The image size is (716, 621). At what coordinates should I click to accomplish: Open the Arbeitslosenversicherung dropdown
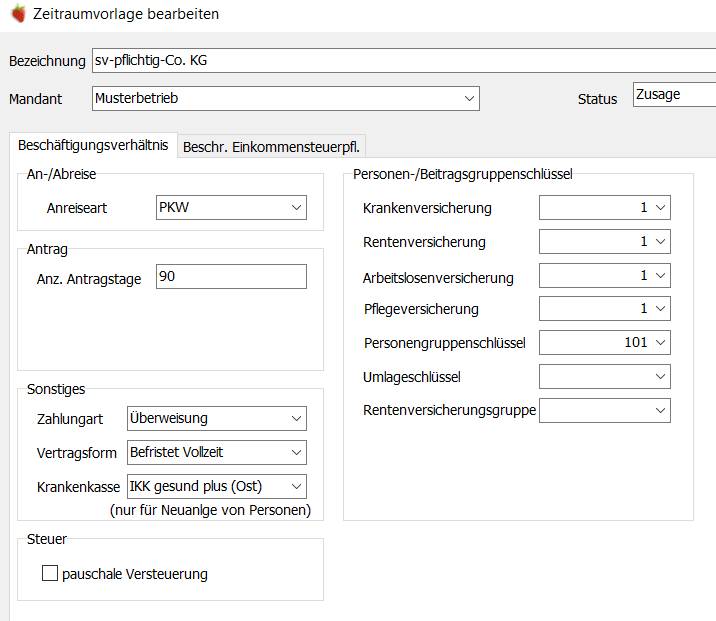click(605, 275)
